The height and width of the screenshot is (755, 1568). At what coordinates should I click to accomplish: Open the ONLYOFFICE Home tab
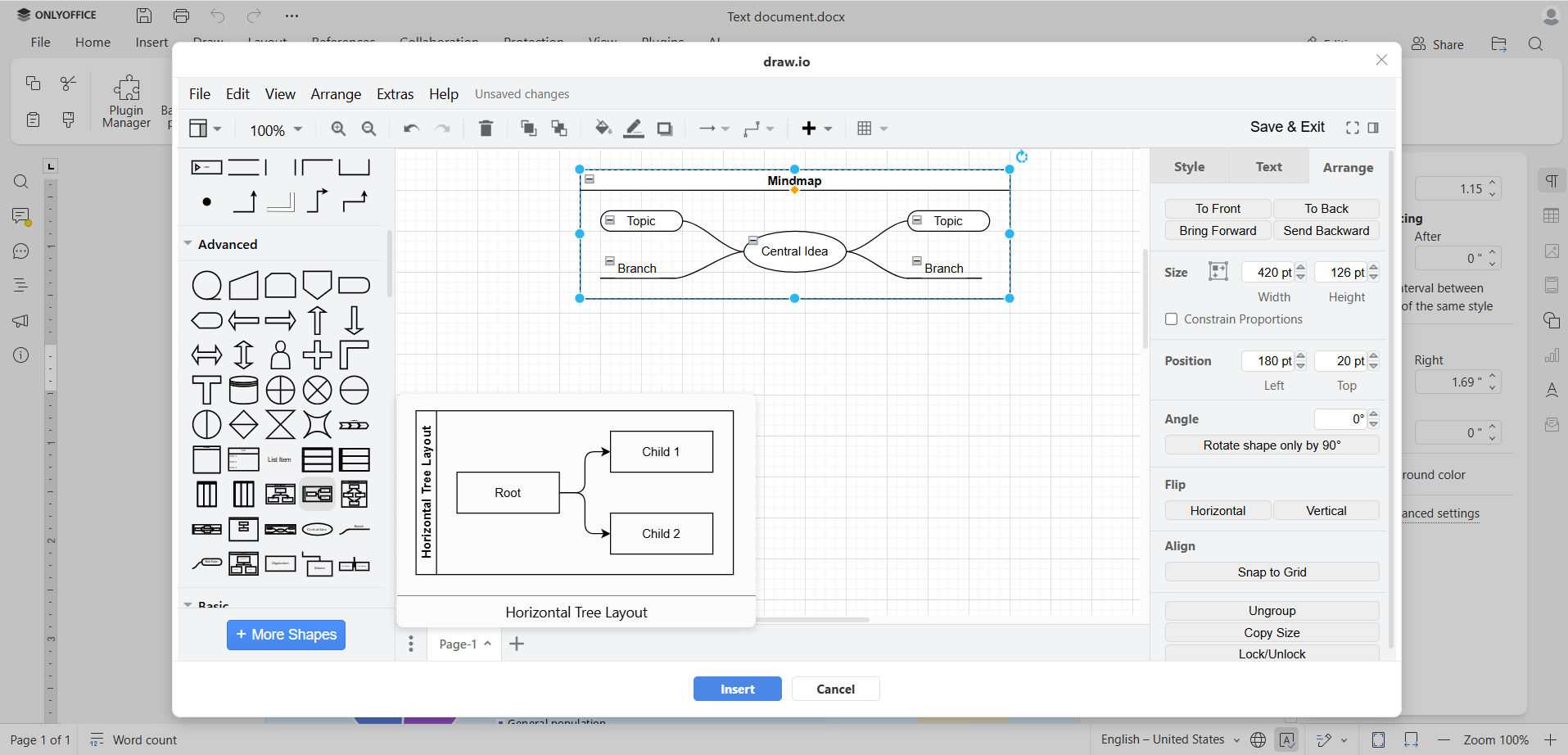pyautogui.click(x=93, y=43)
